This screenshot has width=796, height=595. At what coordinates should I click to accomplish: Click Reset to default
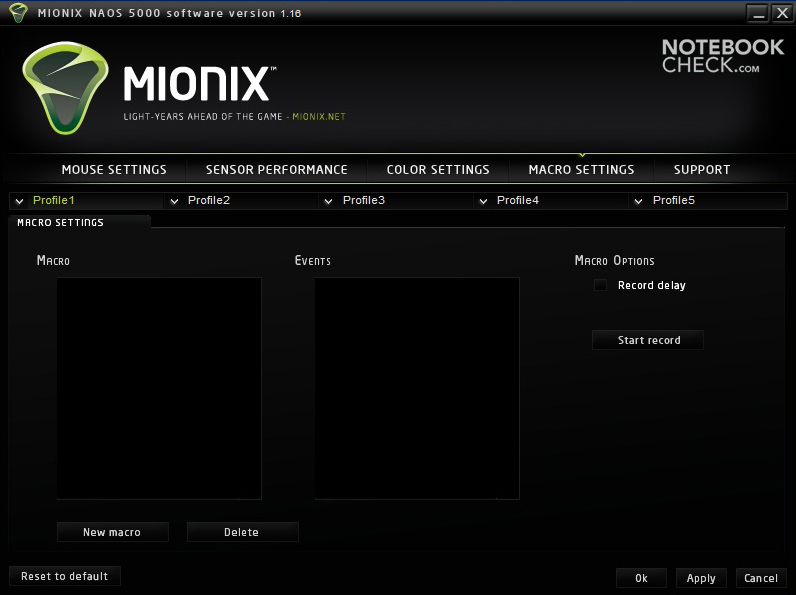click(x=65, y=576)
